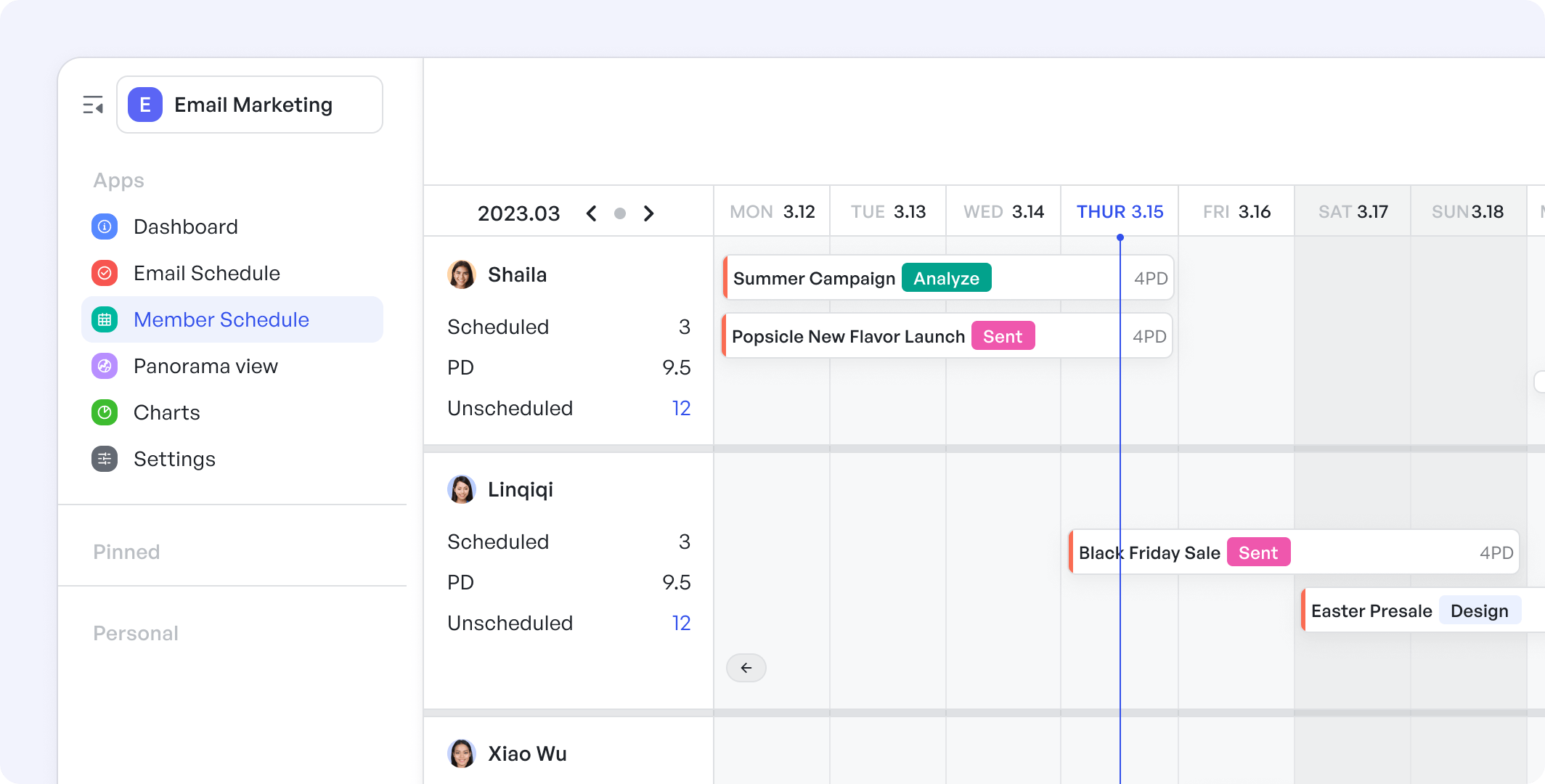The image size is (1545, 784).
Task: Click the Analyze status tag
Action: coord(947,277)
